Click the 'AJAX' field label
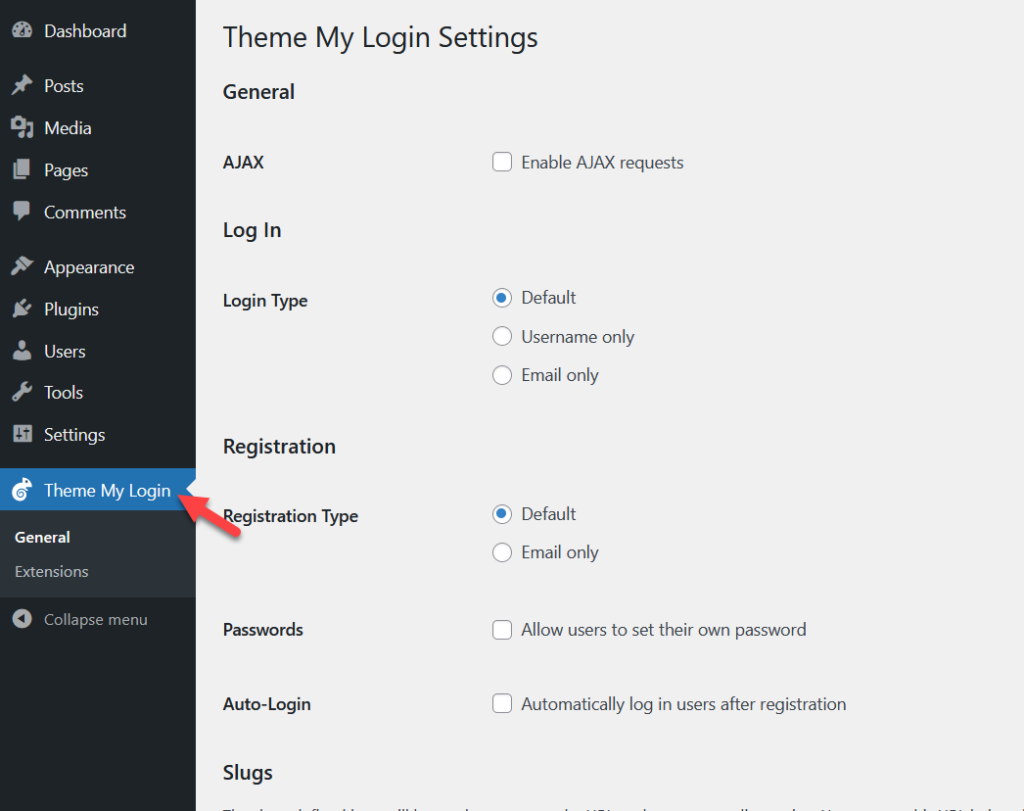1024x811 pixels. [244, 163]
